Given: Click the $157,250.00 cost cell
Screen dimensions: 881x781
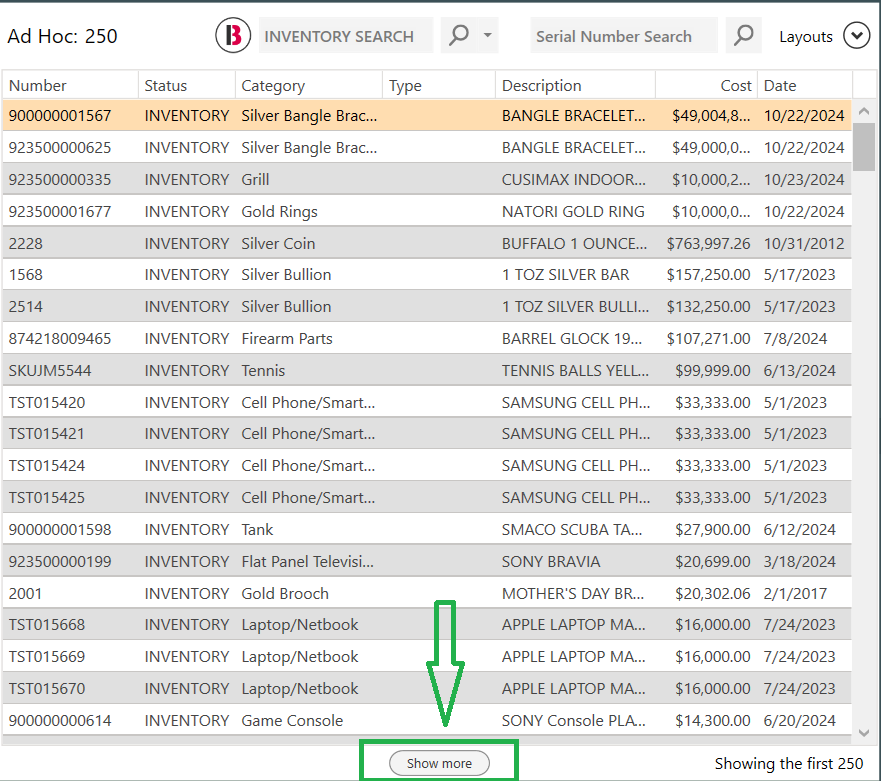Looking at the screenshot, I should click(x=708, y=274).
